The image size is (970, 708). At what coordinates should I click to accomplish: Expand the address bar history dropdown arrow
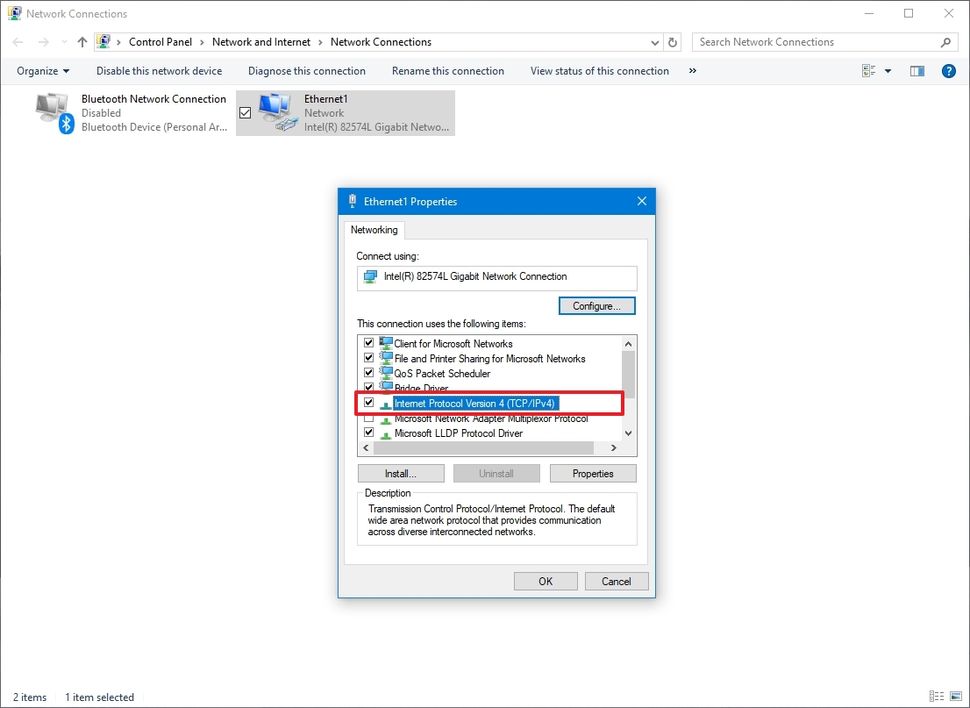coord(655,42)
